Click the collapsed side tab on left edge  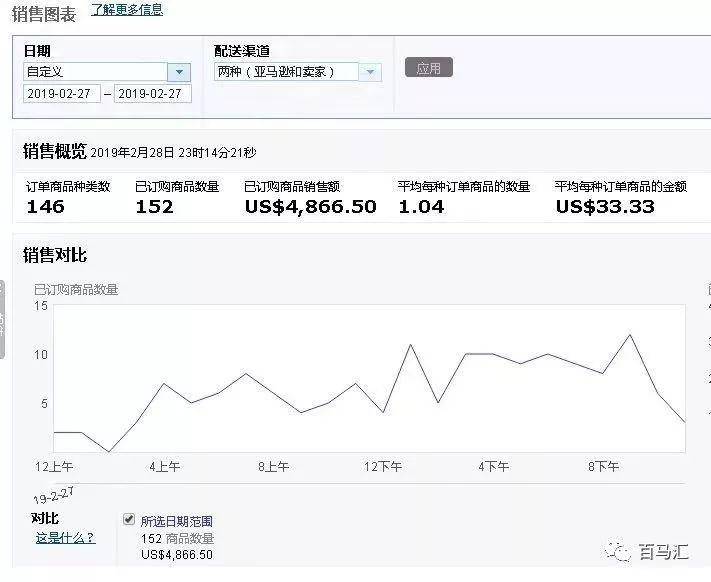(x=3, y=320)
